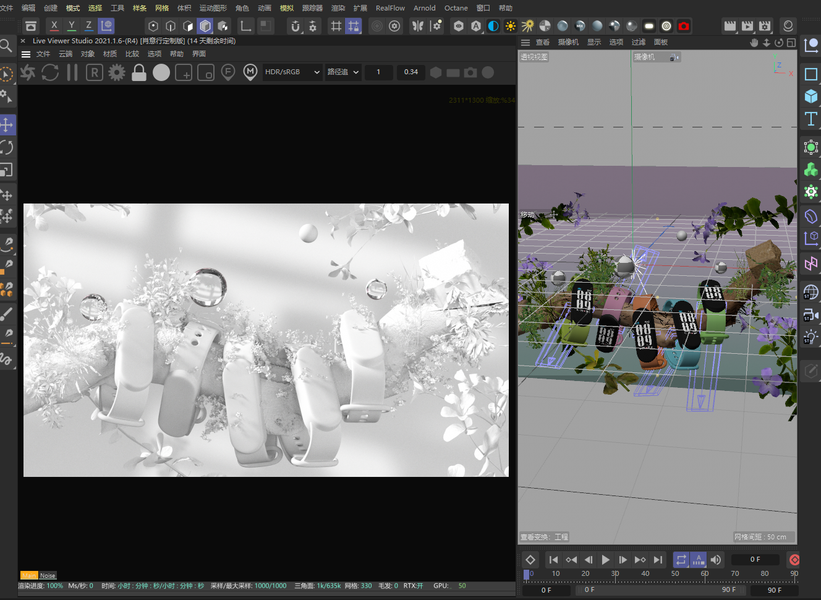Toggle the Y axis lock
This screenshot has width=821, height=600.
pos(71,26)
